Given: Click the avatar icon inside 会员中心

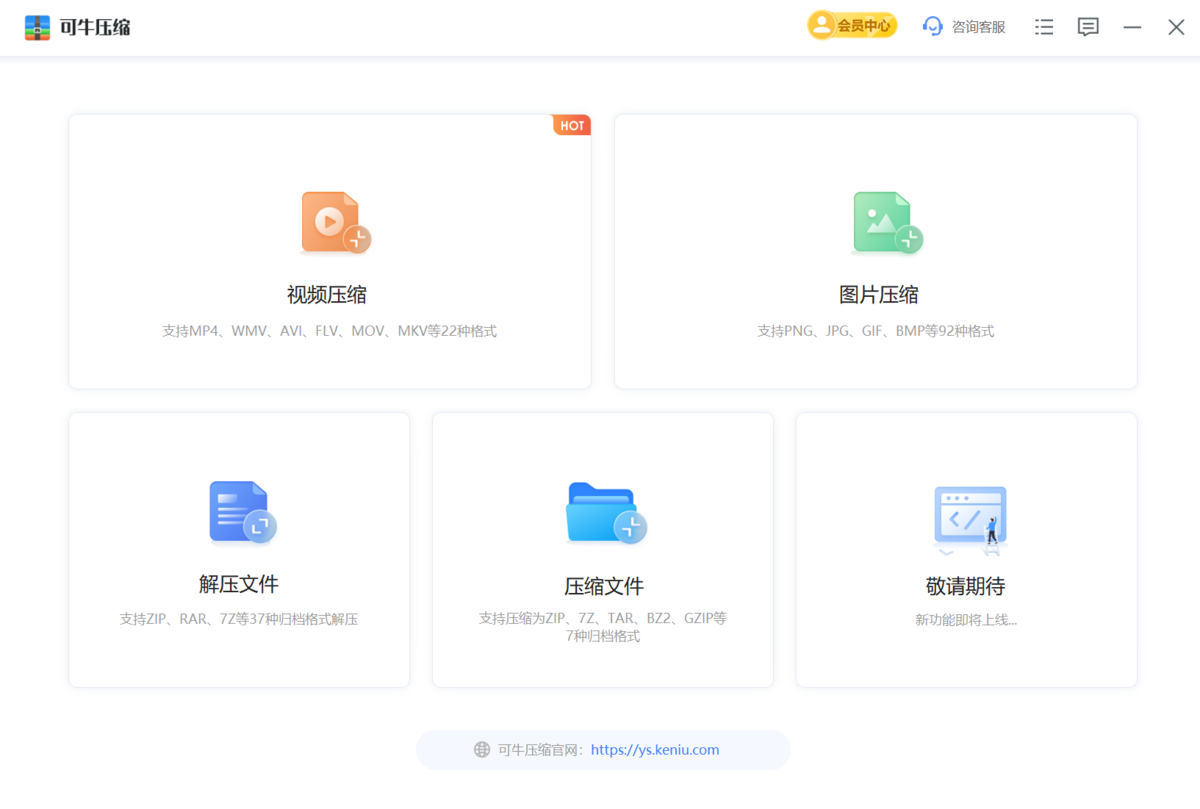Looking at the screenshot, I should tap(820, 25).
